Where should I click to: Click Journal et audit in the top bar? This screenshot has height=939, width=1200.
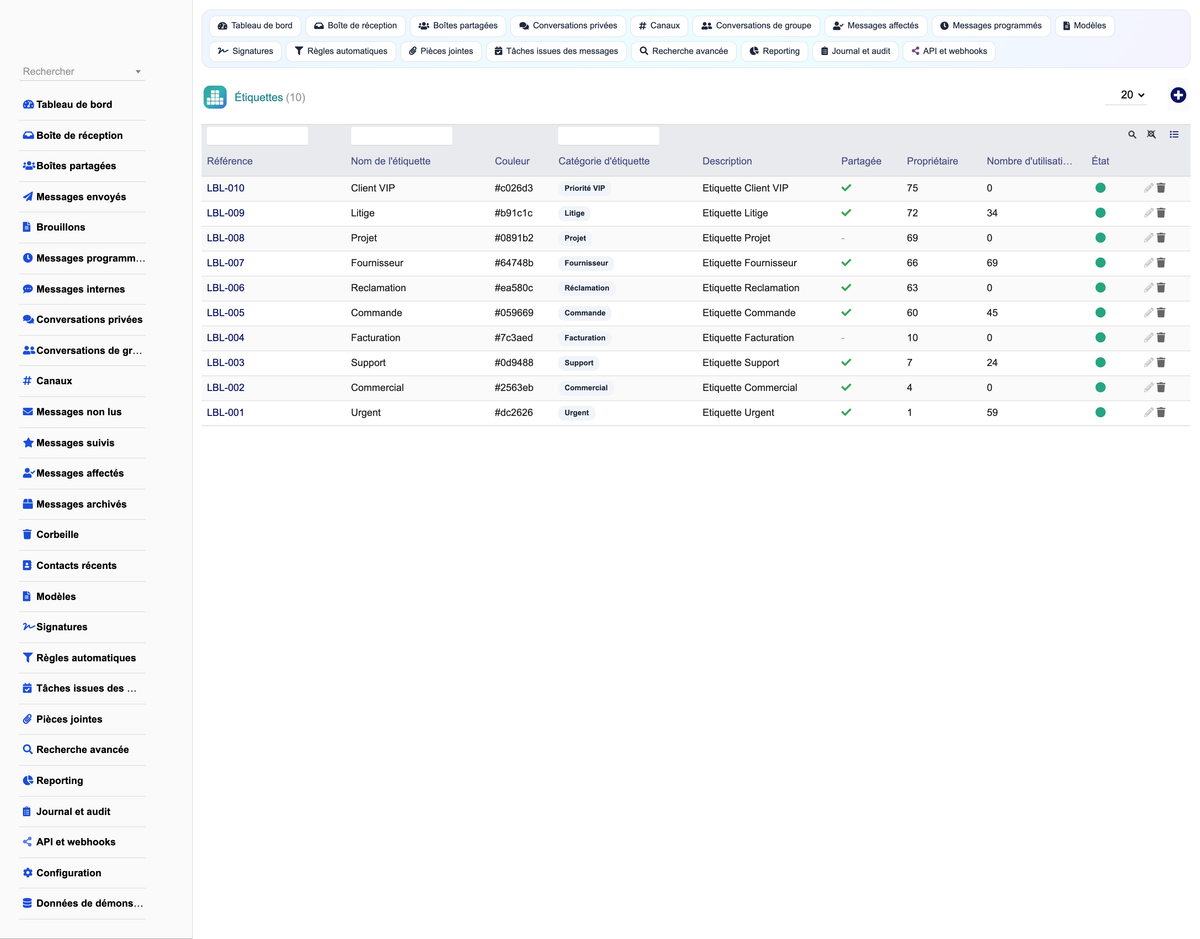[x=855, y=51]
